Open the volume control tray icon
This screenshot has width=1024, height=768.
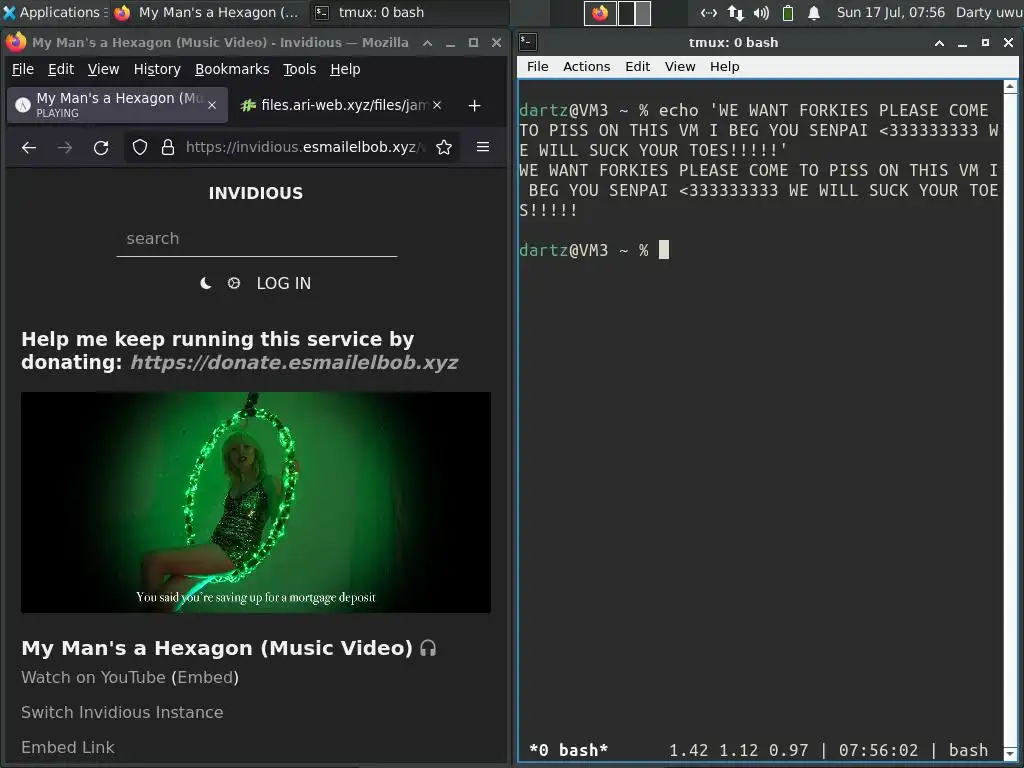pyautogui.click(x=761, y=12)
